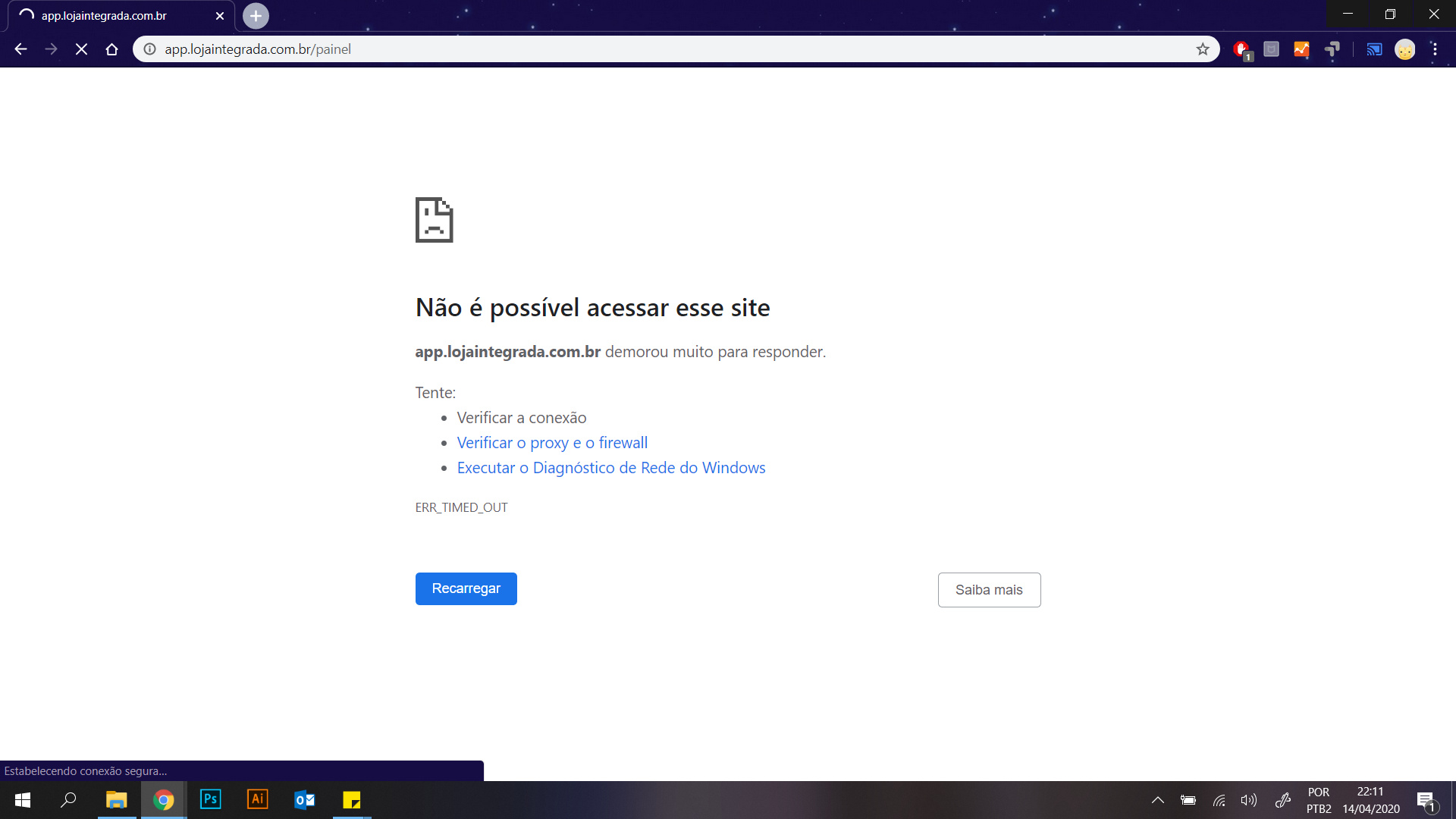The width and height of the screenshot is (1456, 819).
Task: Open Chrome three-dot menu
Action: click(x=1435, y=49)
